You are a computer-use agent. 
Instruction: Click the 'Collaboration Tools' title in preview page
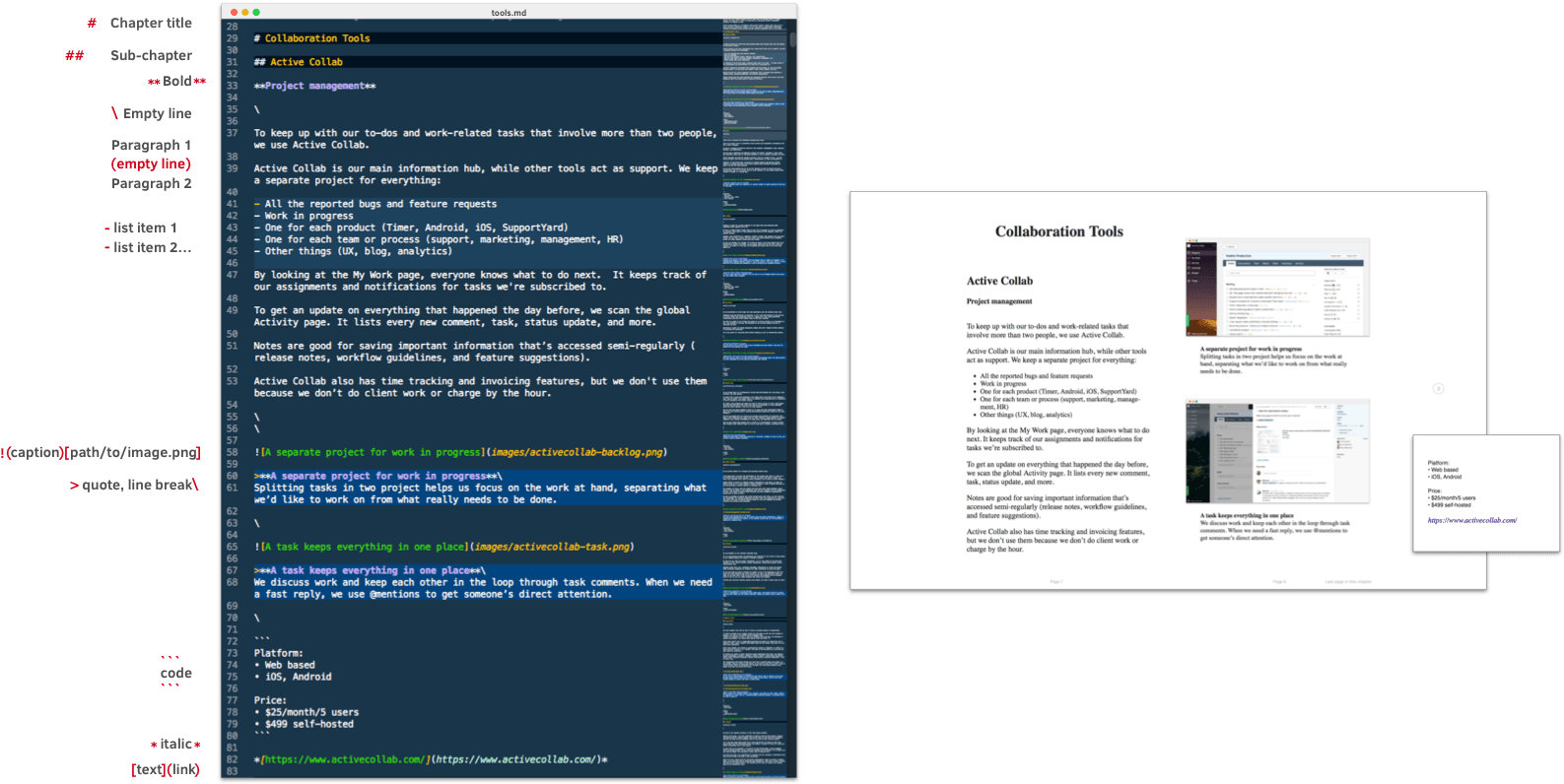pos(1058,231)
